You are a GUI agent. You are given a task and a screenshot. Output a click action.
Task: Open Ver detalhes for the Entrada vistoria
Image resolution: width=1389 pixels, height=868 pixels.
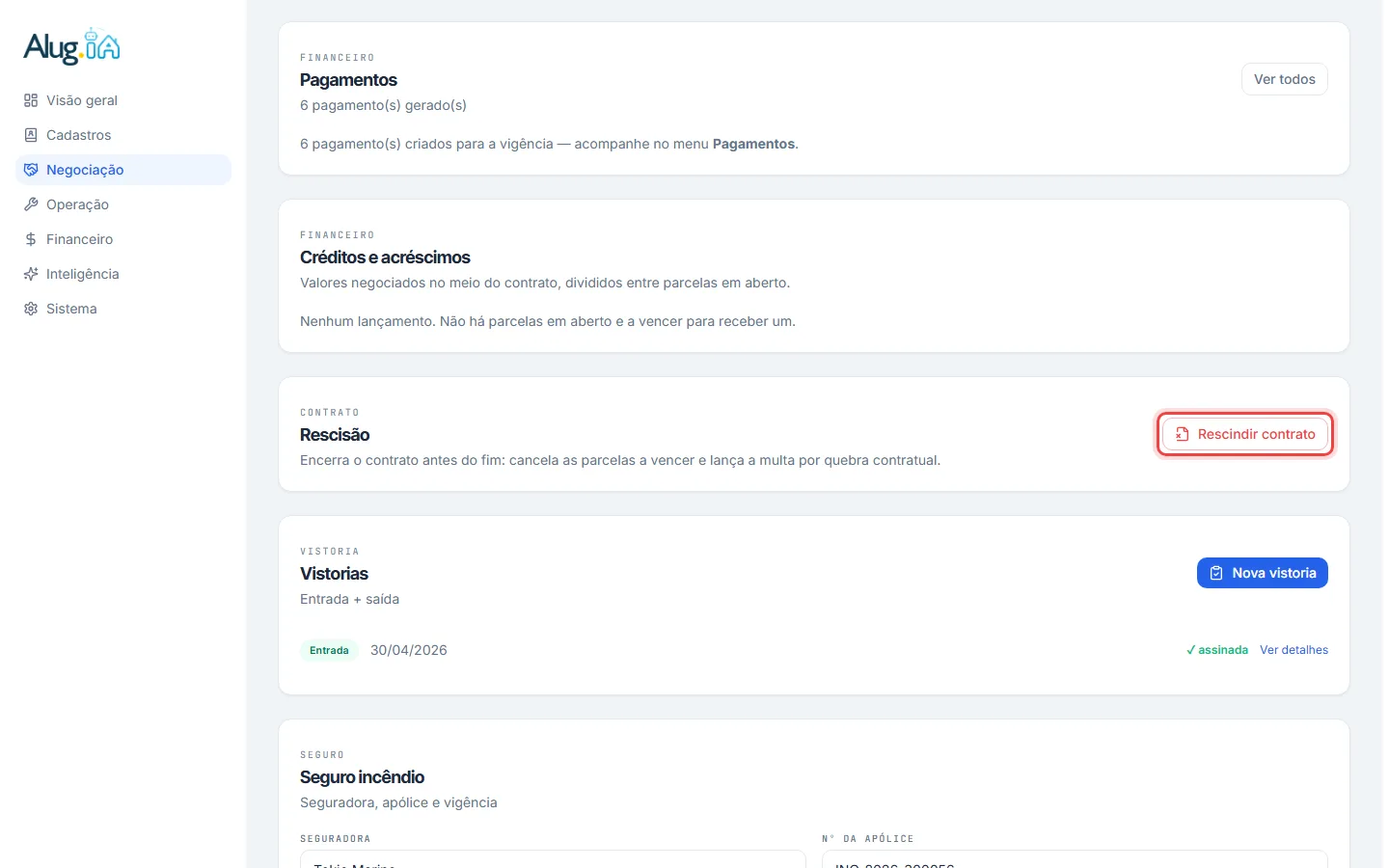point(1294,650)
